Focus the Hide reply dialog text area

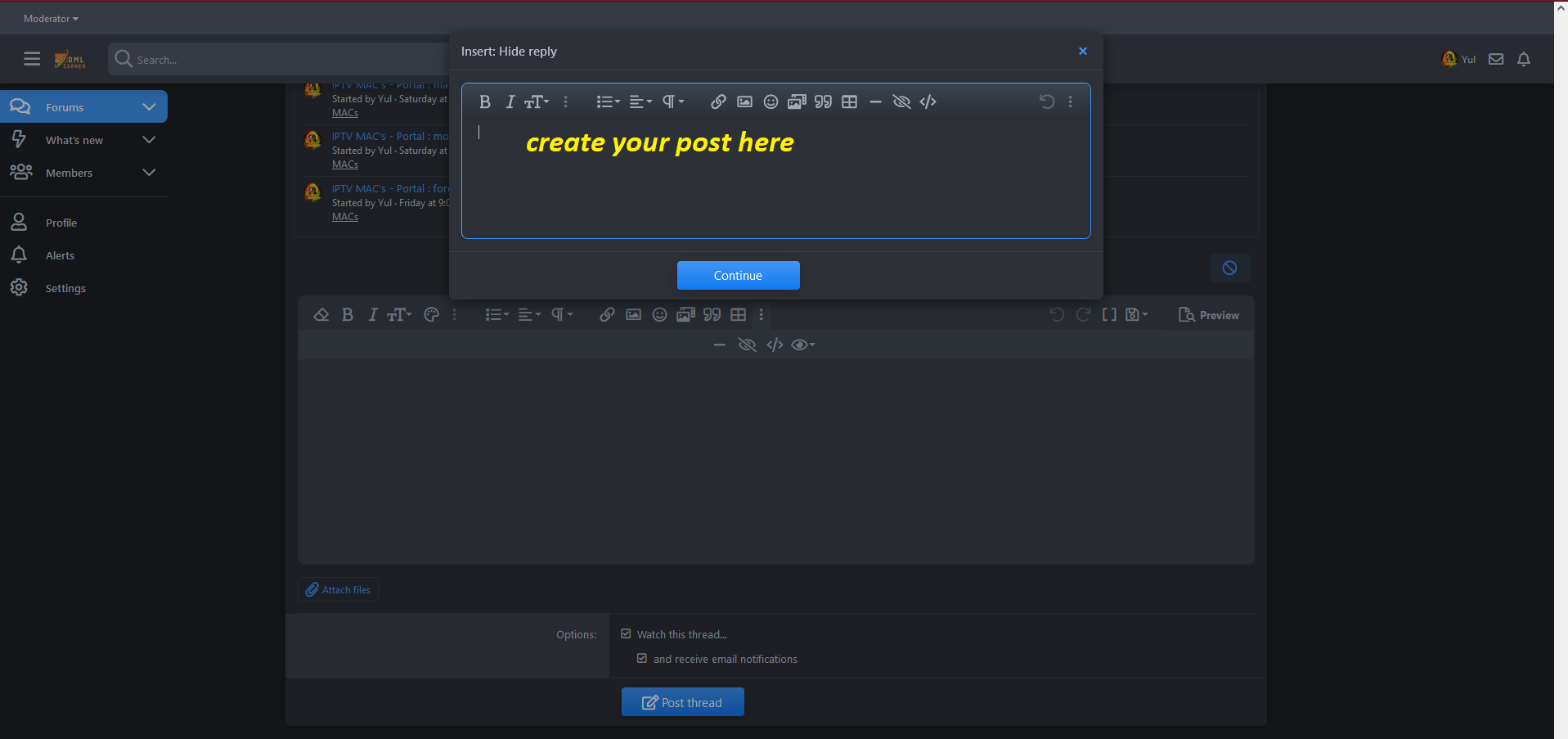pos(775,178)
